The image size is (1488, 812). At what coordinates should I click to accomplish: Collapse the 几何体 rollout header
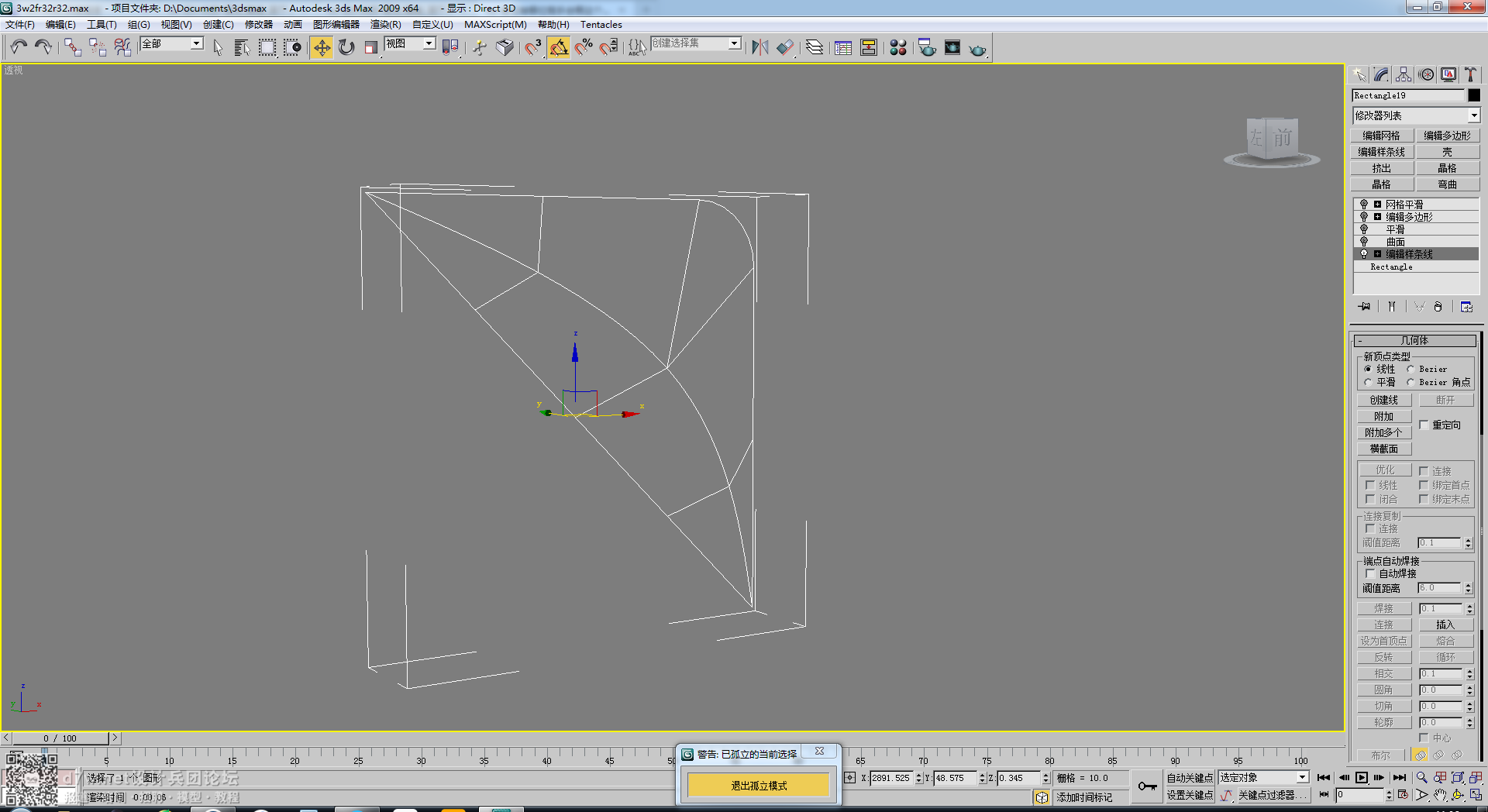point(1414,340)
